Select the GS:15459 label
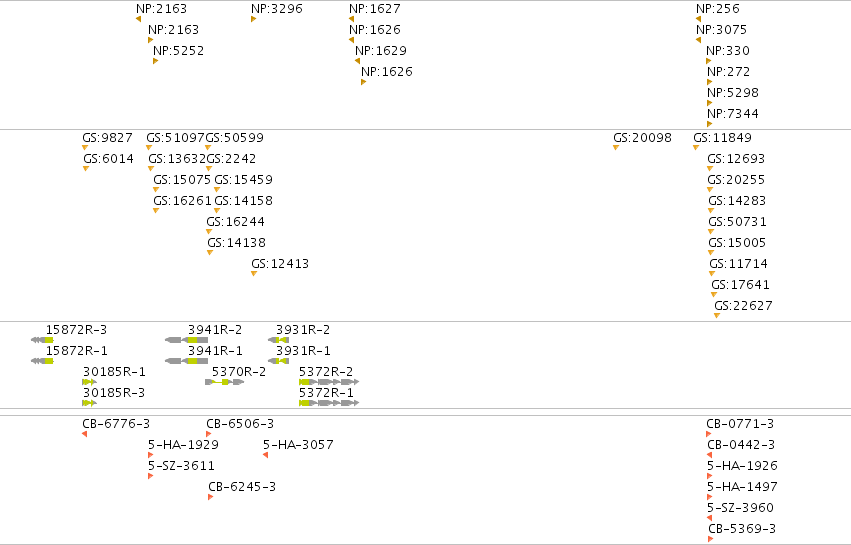This screenshot has width=851, height=545. point(244,180)
